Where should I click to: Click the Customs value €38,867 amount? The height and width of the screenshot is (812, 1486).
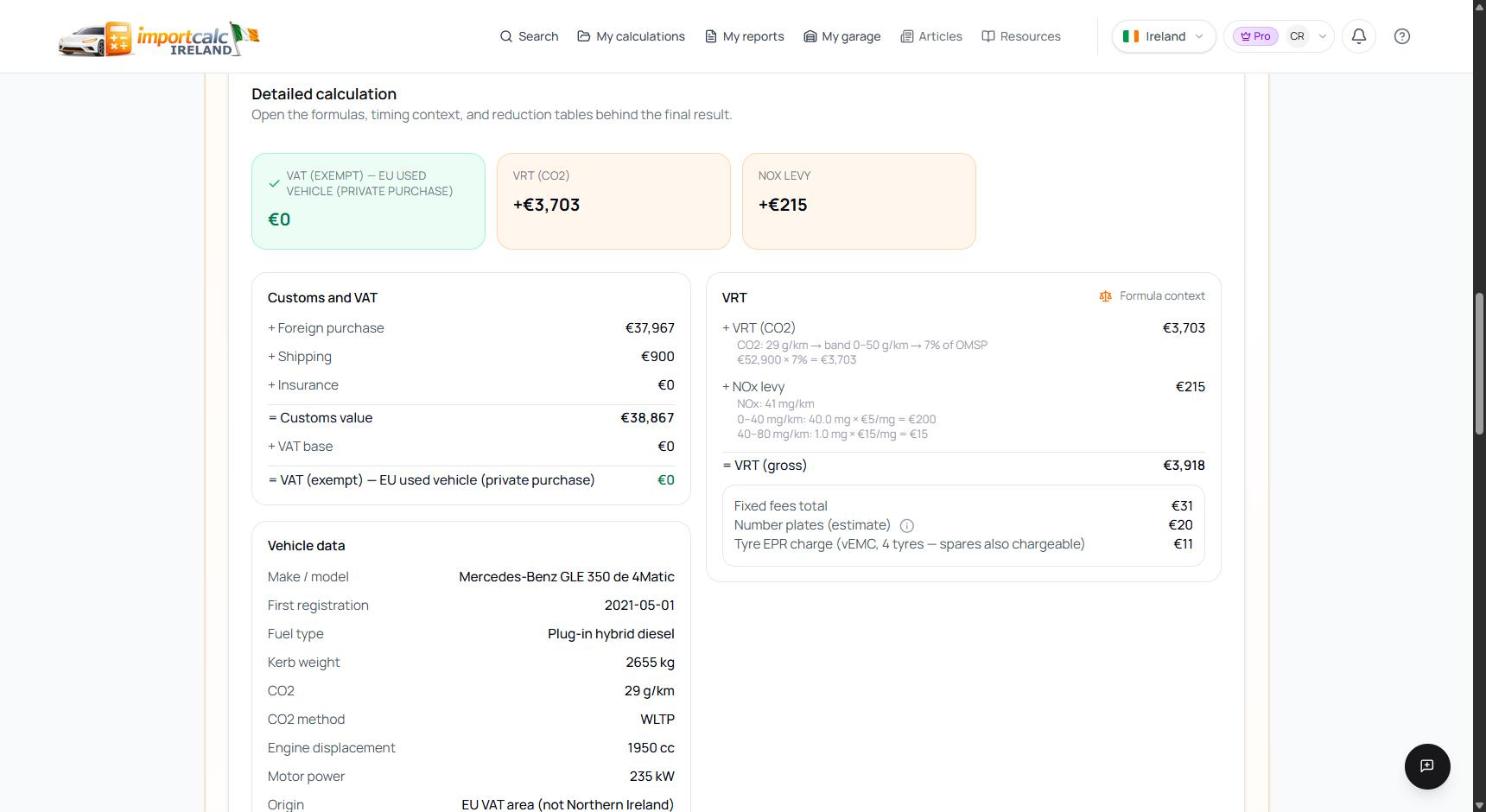647,418
